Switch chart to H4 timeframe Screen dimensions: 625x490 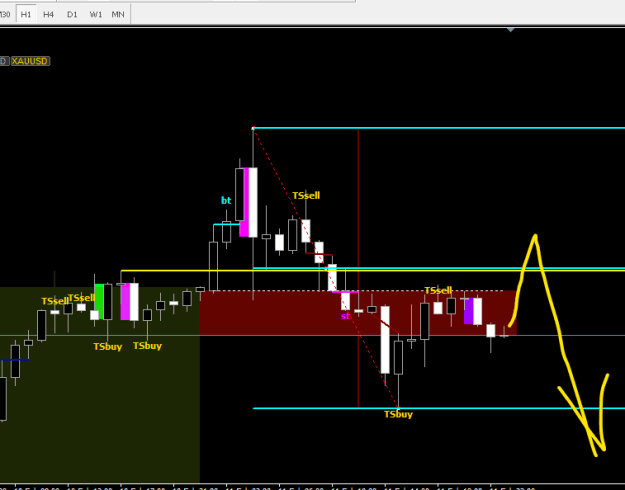click(x=48, y=14)
